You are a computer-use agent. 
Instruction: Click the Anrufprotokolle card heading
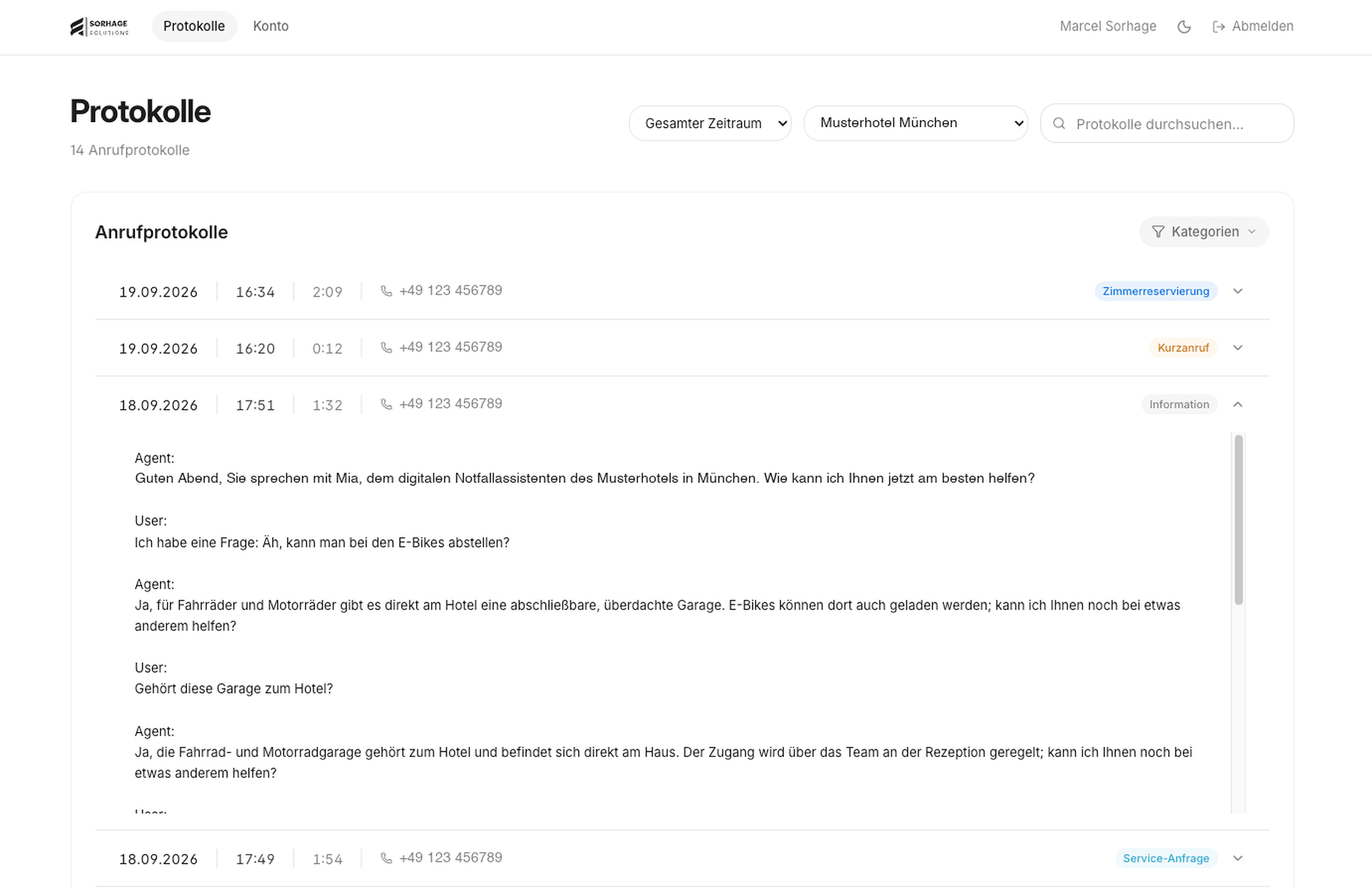pyautogui.click(x=161, y=232)
